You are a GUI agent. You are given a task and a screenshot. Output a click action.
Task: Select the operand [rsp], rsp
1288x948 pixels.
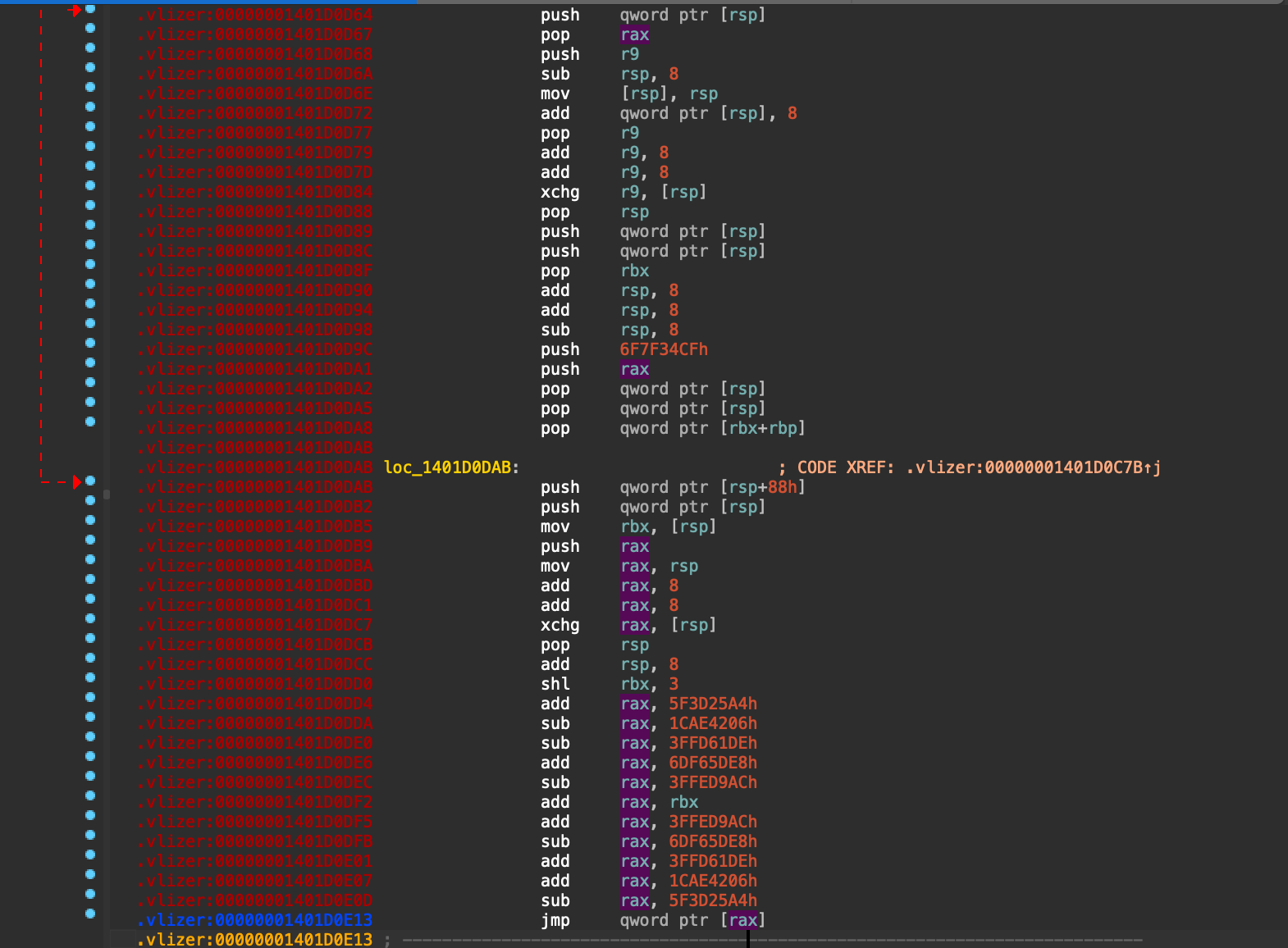point(669,93)
